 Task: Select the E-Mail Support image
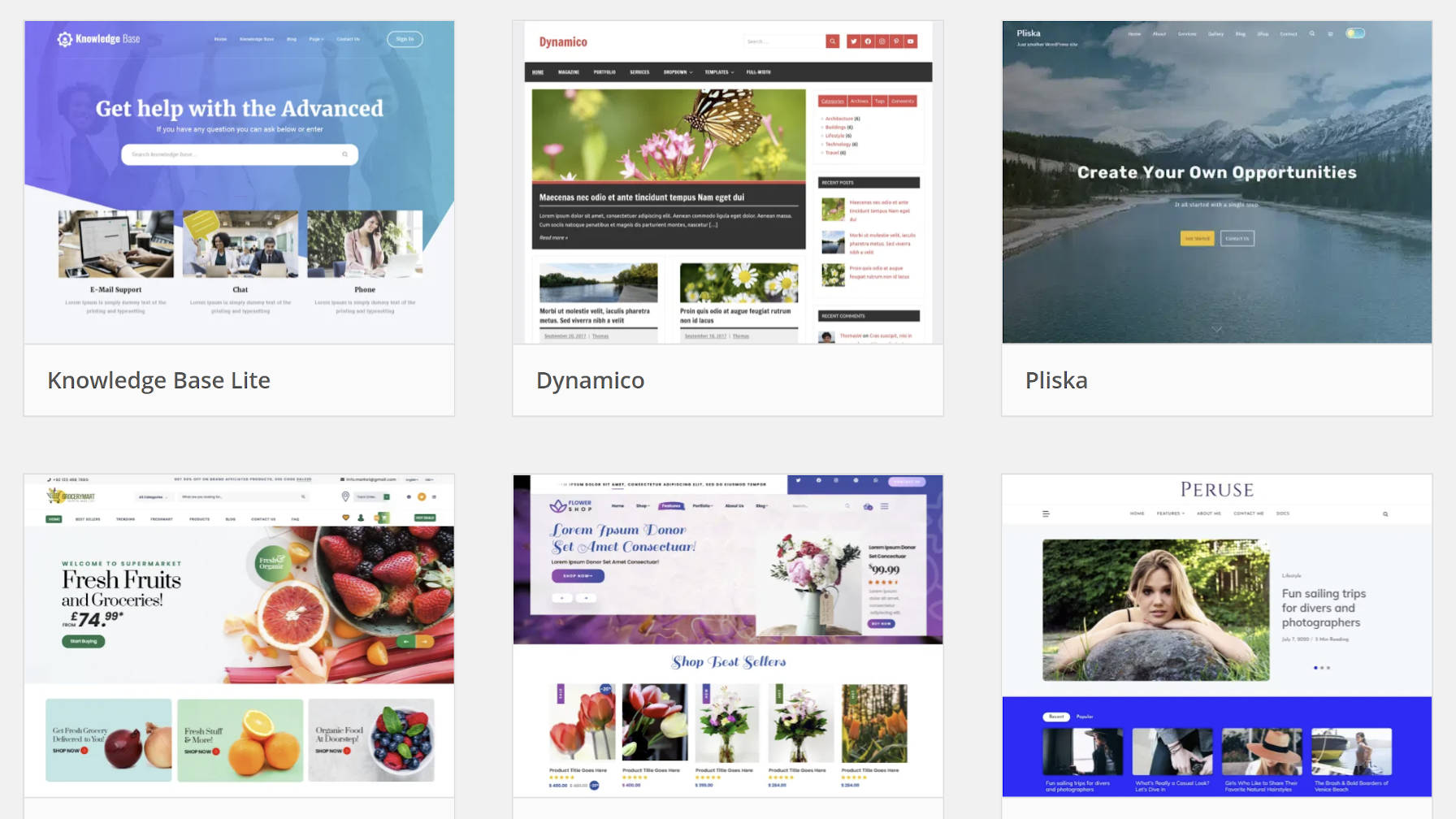(x=116, y=244)
